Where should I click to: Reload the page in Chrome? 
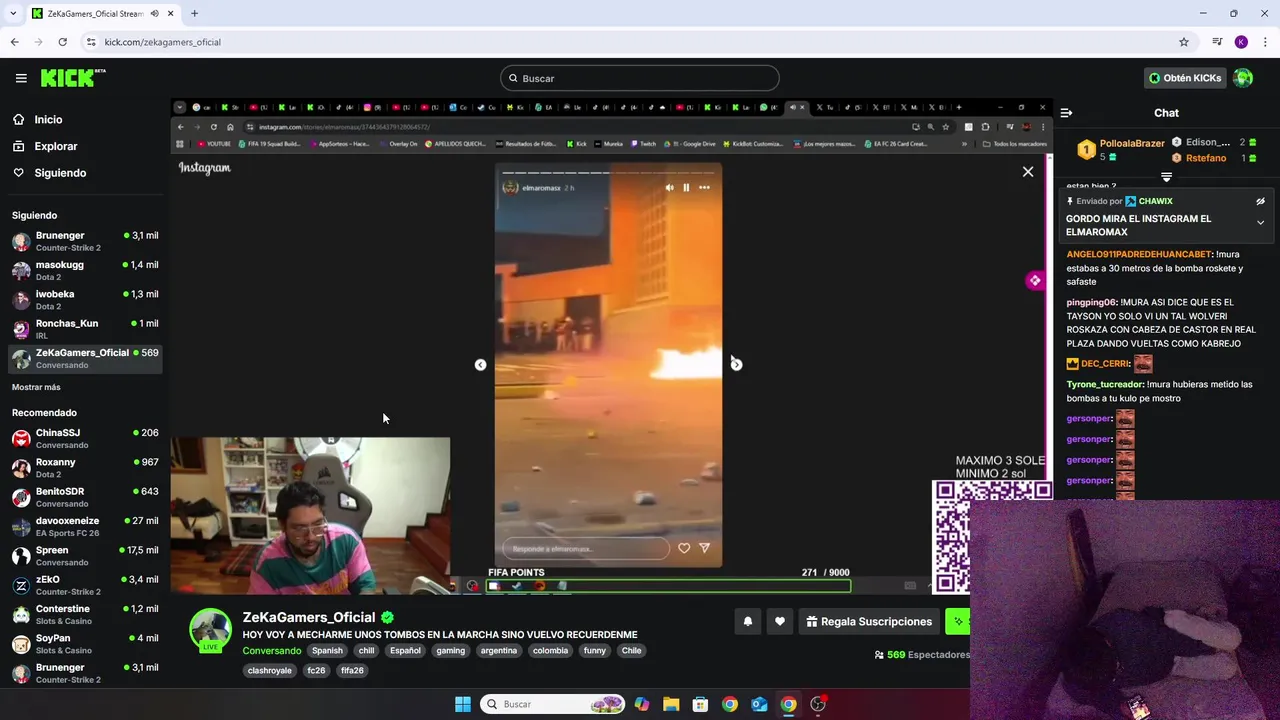(x=62, y=42)
